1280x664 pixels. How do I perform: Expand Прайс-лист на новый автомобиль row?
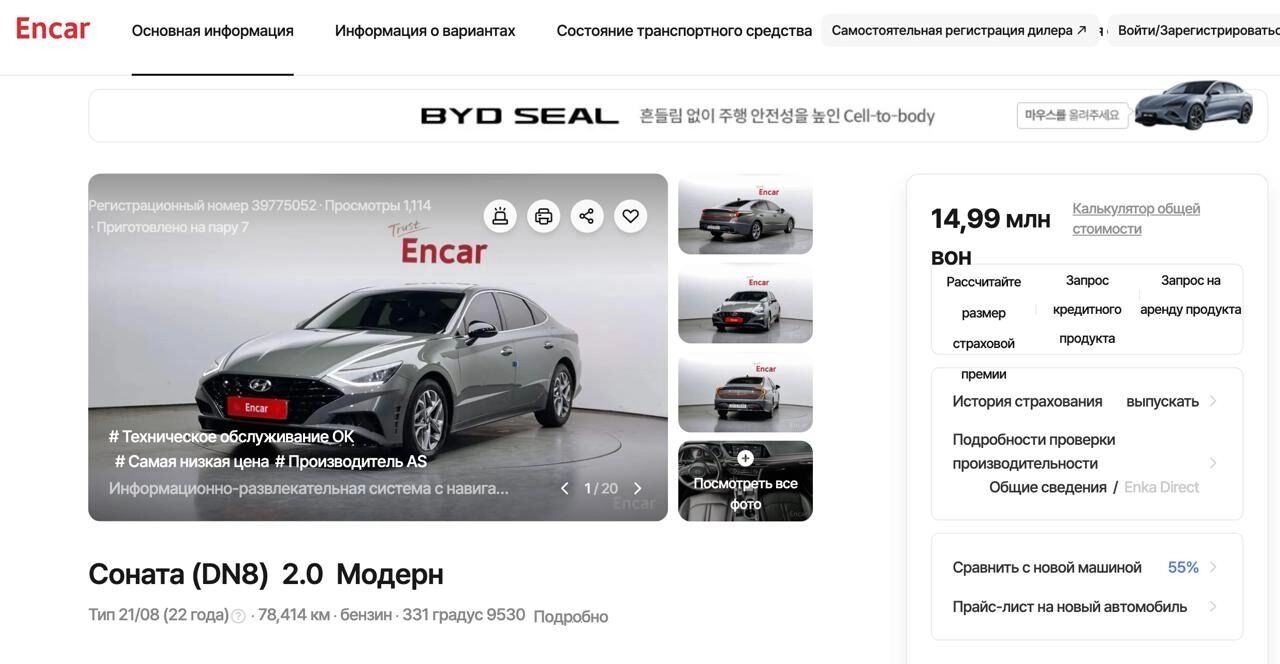point(1086,607)
